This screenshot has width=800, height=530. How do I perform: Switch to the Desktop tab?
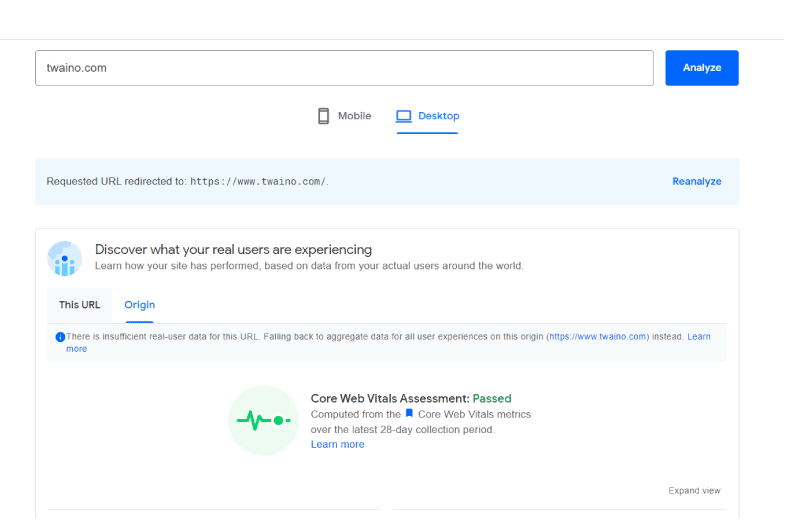point(428,116)
